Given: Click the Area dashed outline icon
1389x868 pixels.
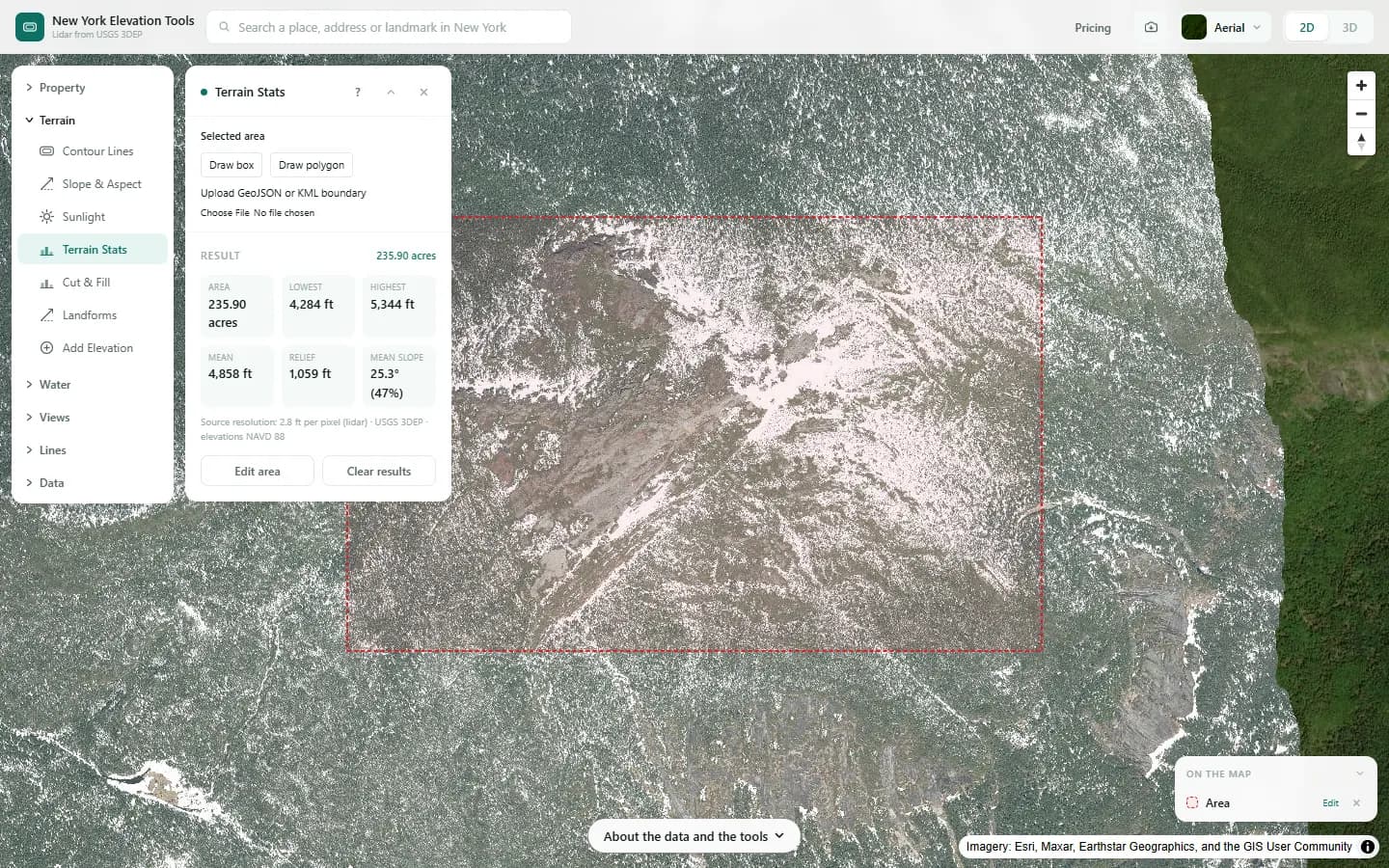Looking at the screenshot, I should (1192, 802).
